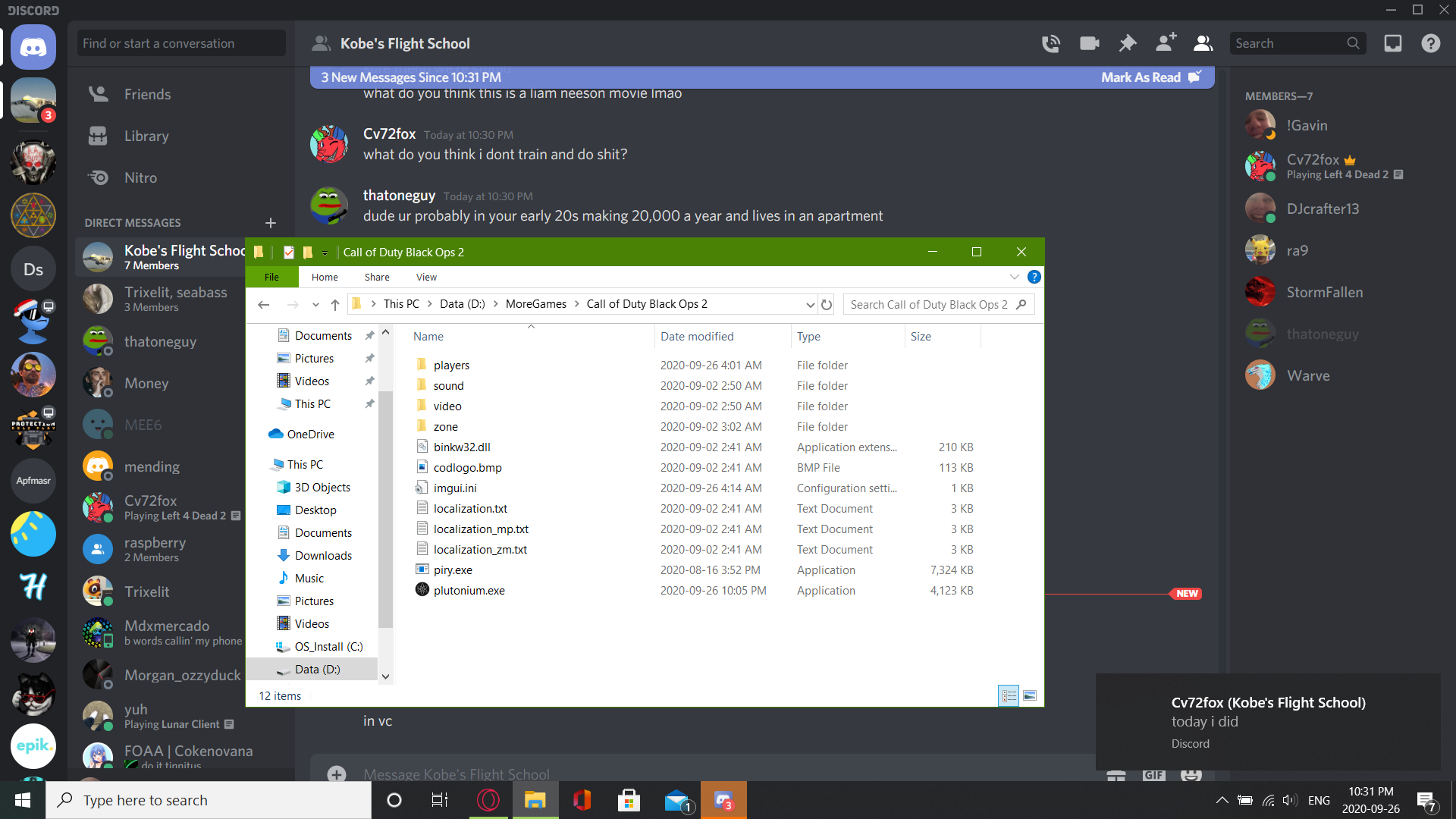Viewport: 1456px width, 819px height.
Task: Create a new direct message with plus
Action: (x=271, y=223)
